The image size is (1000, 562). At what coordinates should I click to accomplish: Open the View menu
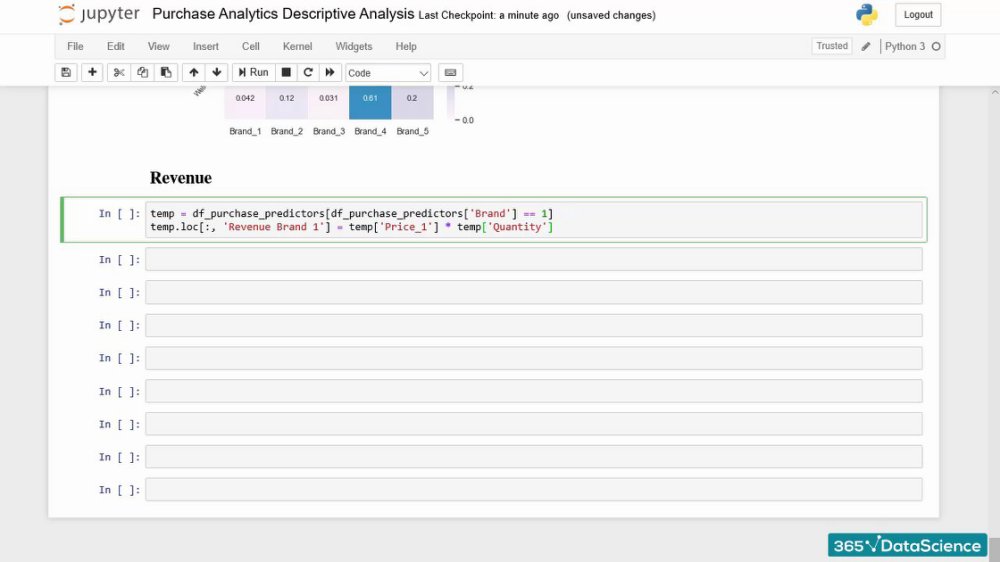(159, 47)
